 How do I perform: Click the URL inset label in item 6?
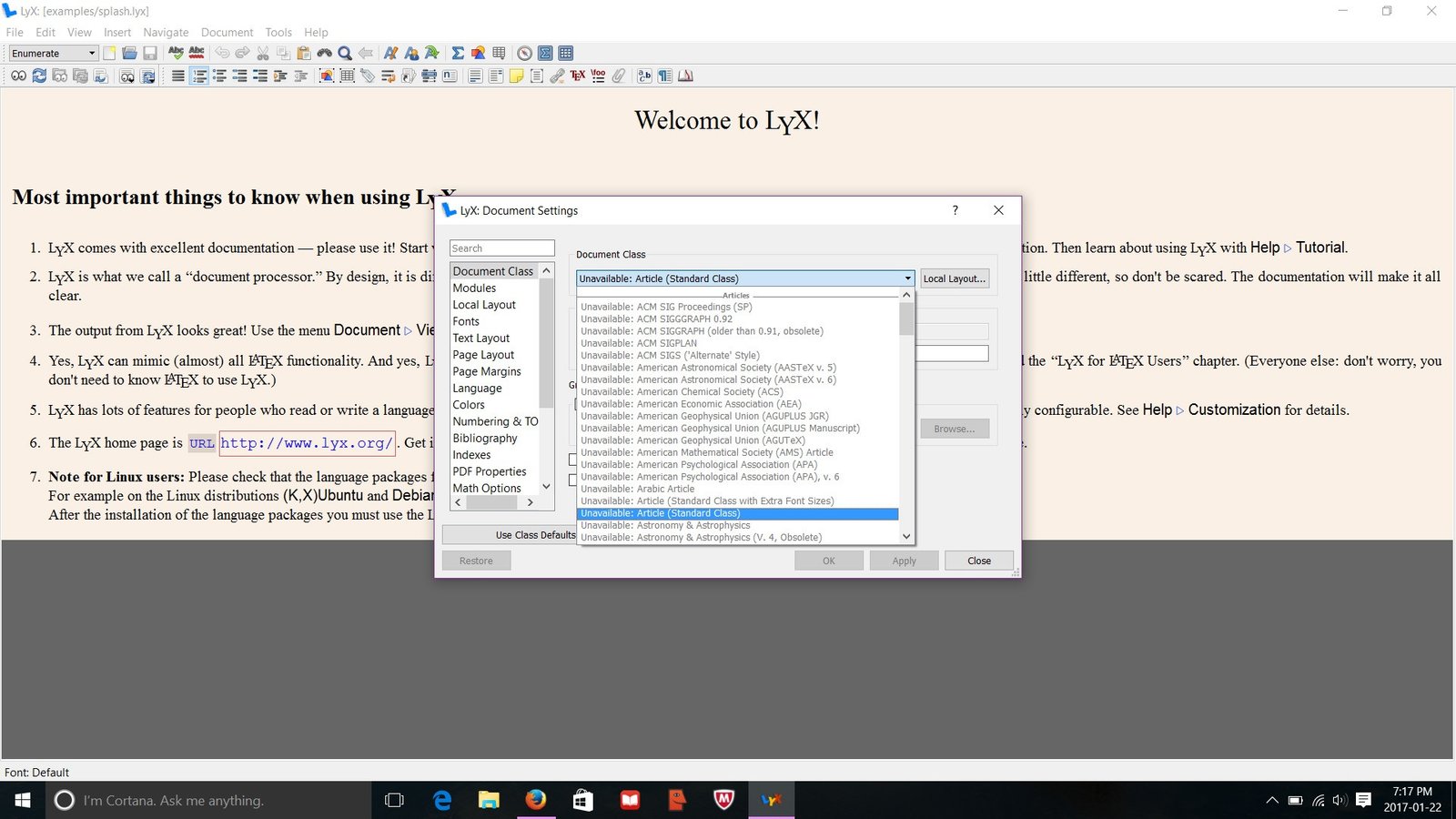(x=202, y=444)
